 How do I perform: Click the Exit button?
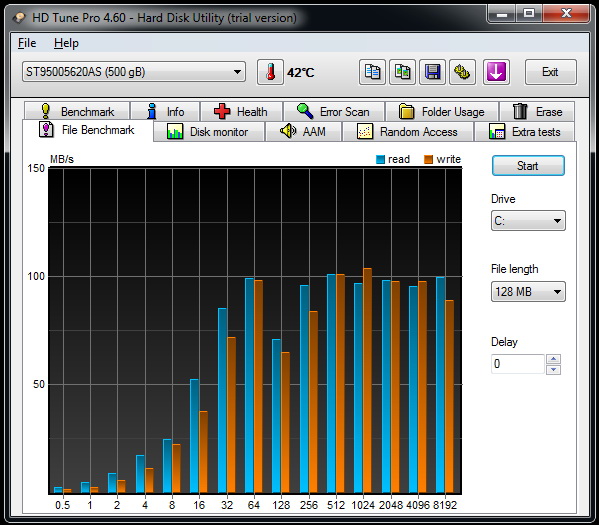(550, 72)
